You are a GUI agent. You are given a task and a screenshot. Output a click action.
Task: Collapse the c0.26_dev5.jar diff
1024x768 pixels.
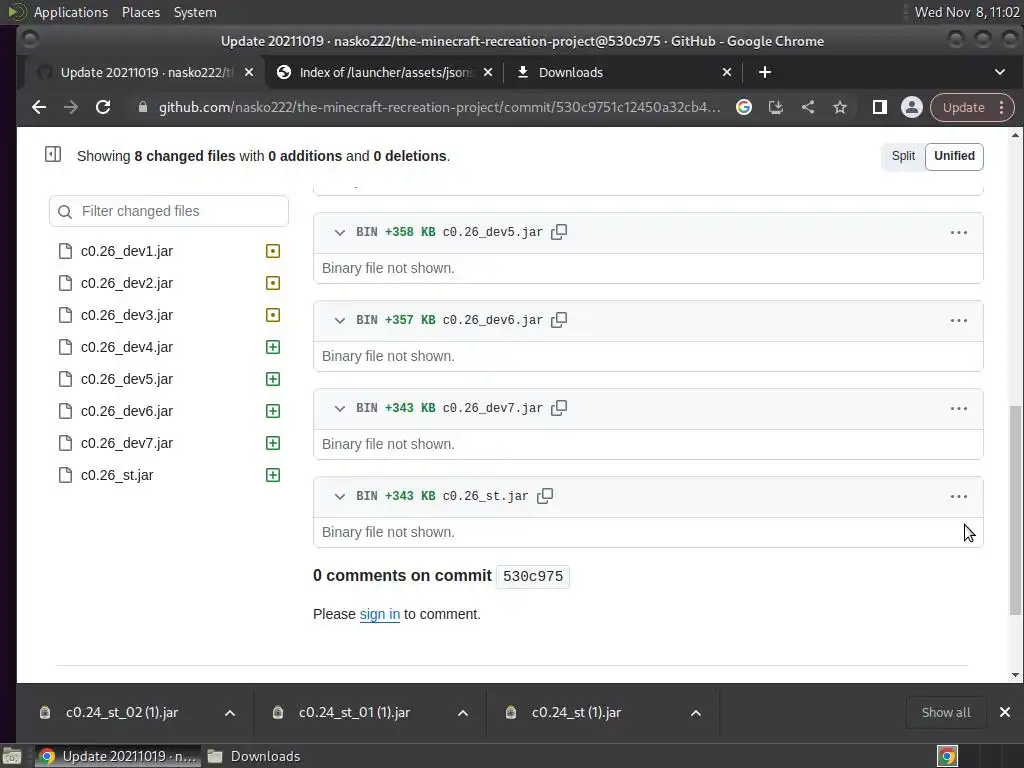point(340,232)
